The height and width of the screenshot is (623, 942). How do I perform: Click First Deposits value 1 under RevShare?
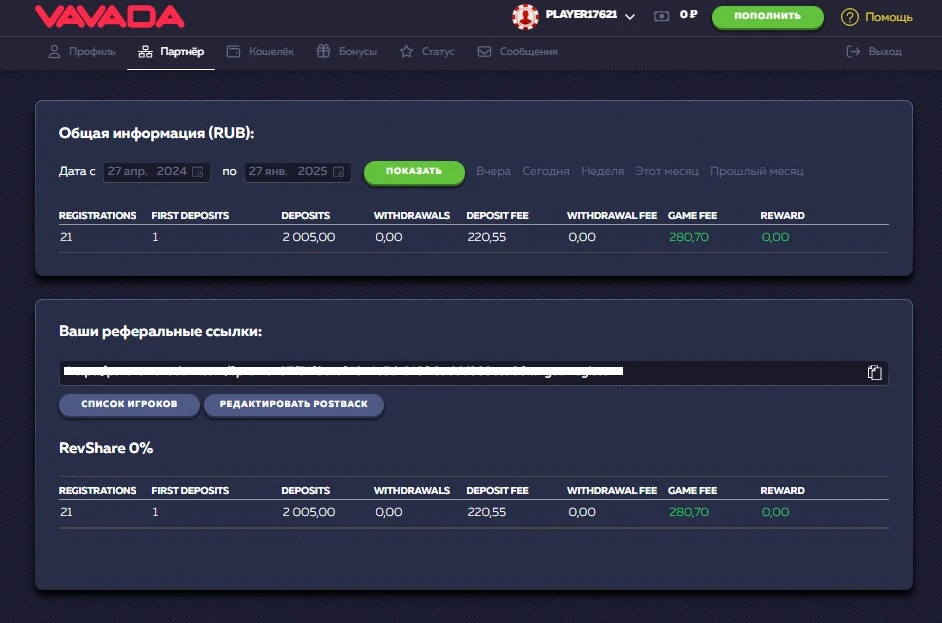pyautogui.click(x=155, y=512)
